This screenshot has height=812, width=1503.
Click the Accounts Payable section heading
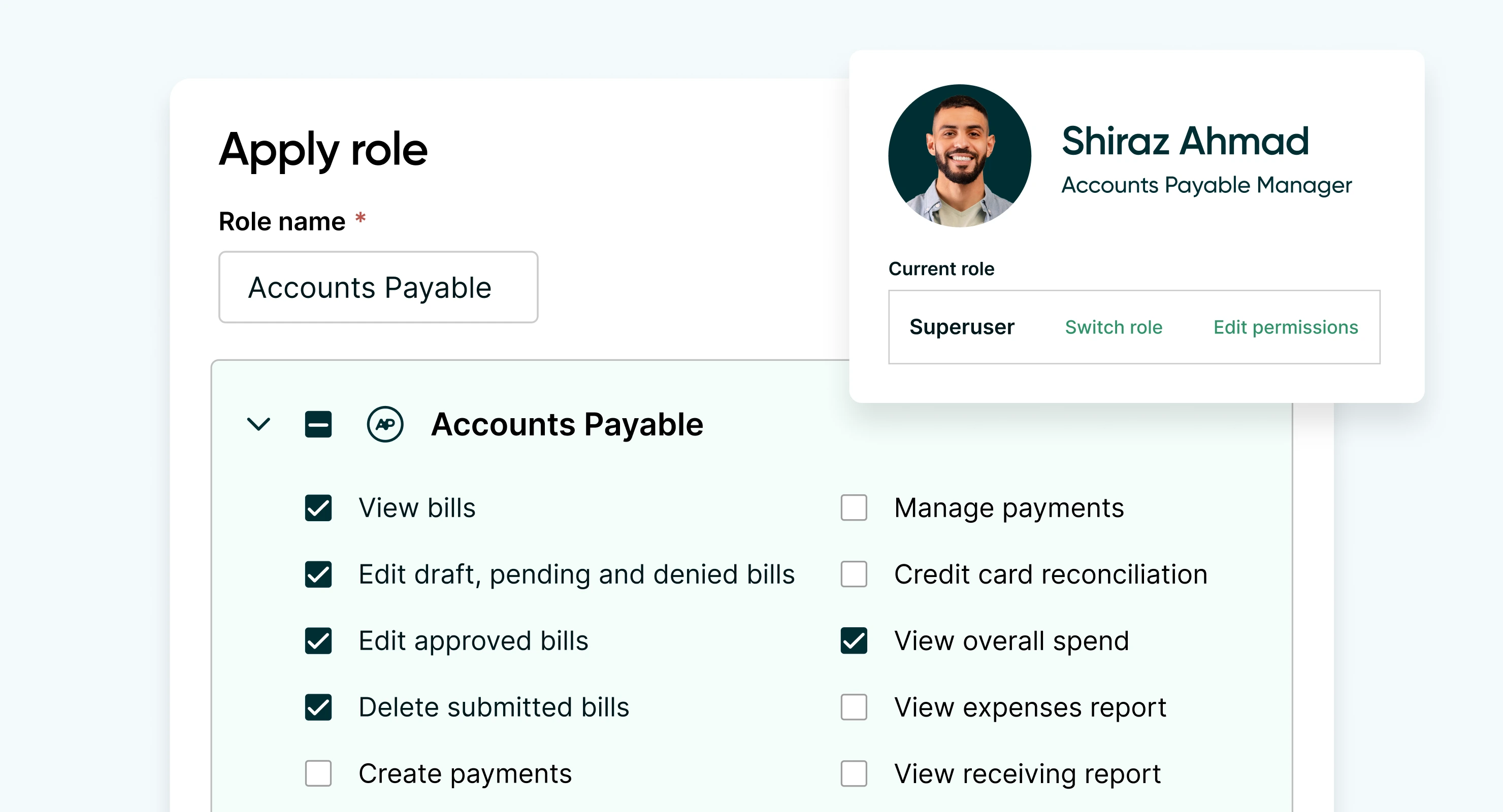click(567, 424)
